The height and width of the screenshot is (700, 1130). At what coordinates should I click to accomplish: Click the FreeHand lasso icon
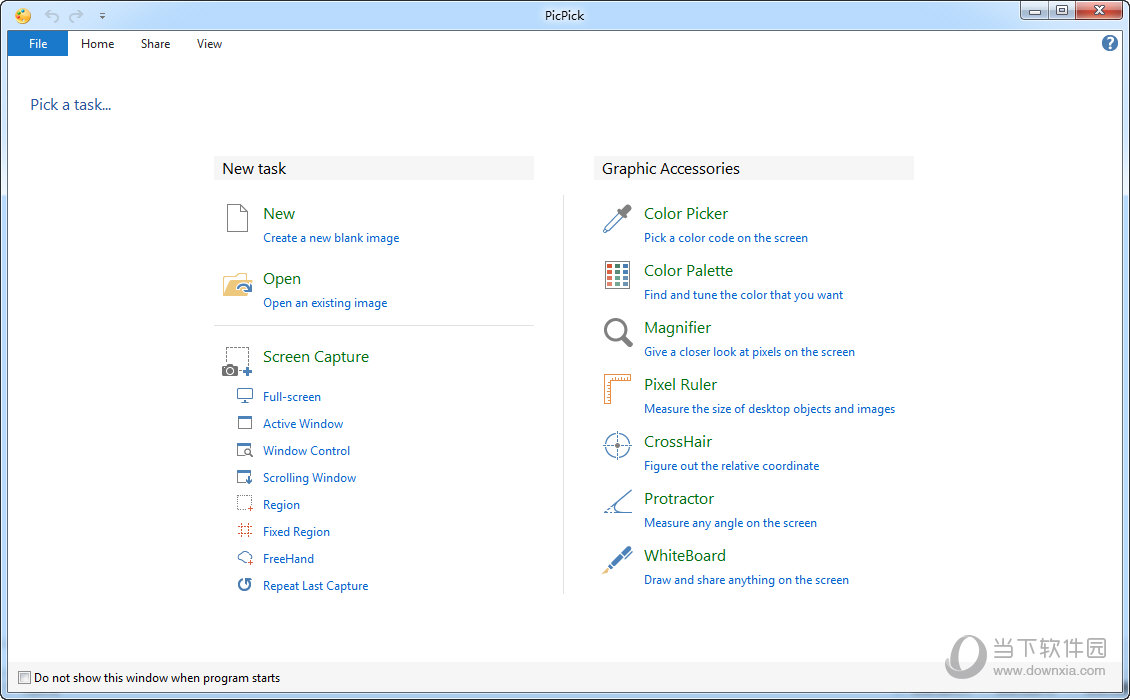pyautogui.click(x=245, y=558)
